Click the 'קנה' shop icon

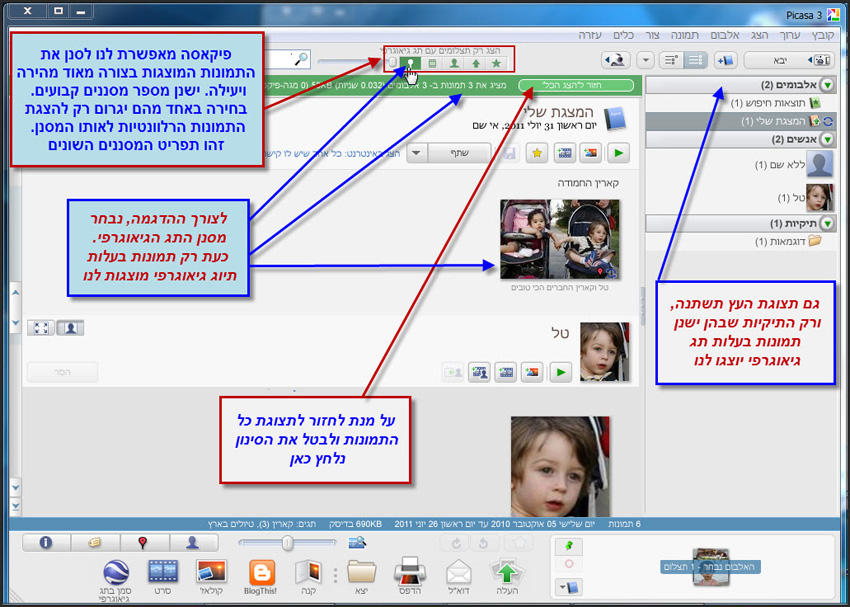point(308,576)
